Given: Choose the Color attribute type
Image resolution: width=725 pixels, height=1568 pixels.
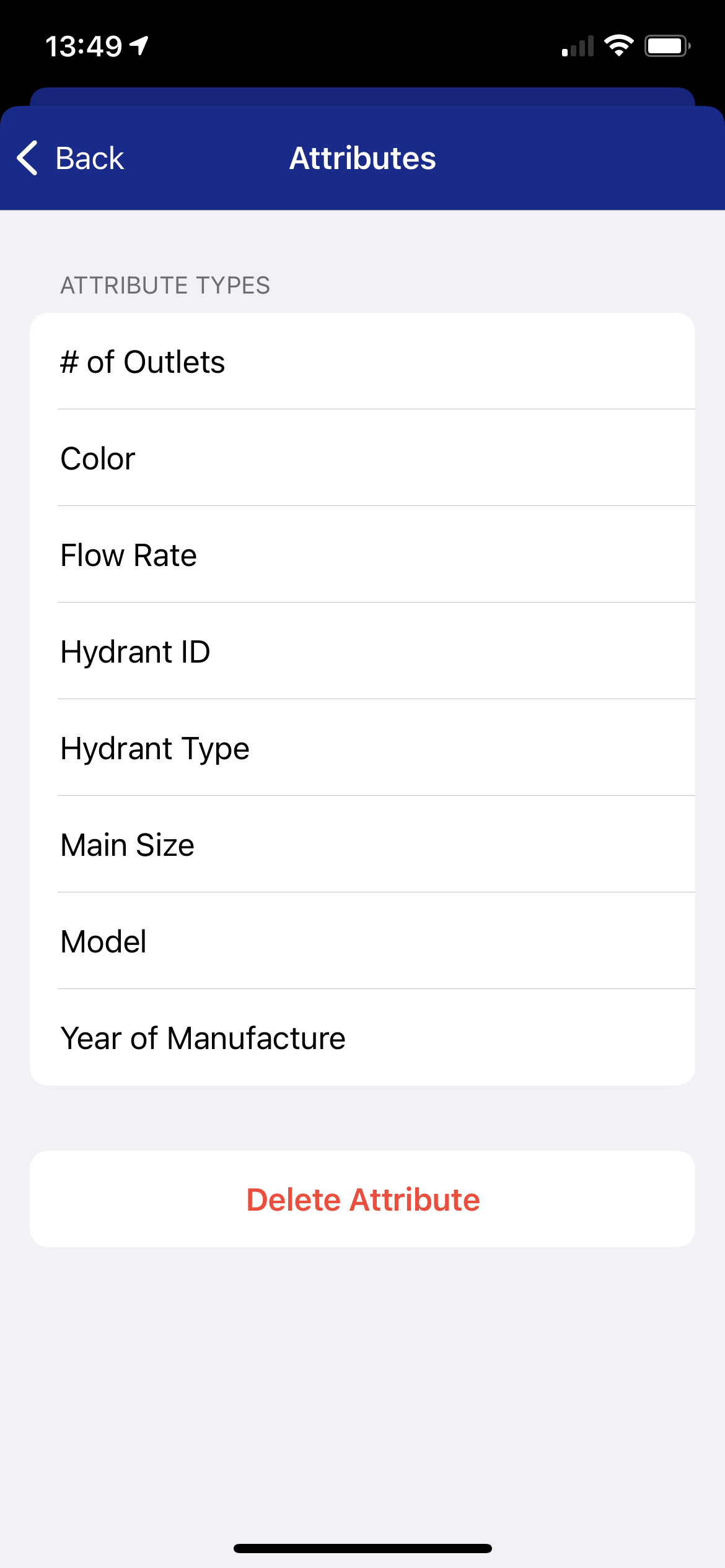Looking at the screenshot, I should pyautogui.click(x=362, y=458).
